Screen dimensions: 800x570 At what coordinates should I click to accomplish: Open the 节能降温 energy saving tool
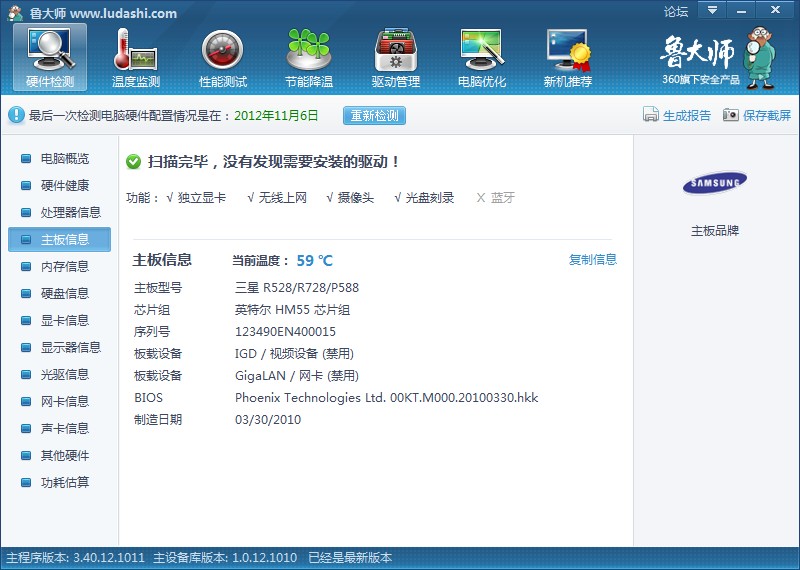(x=309, y=57)
